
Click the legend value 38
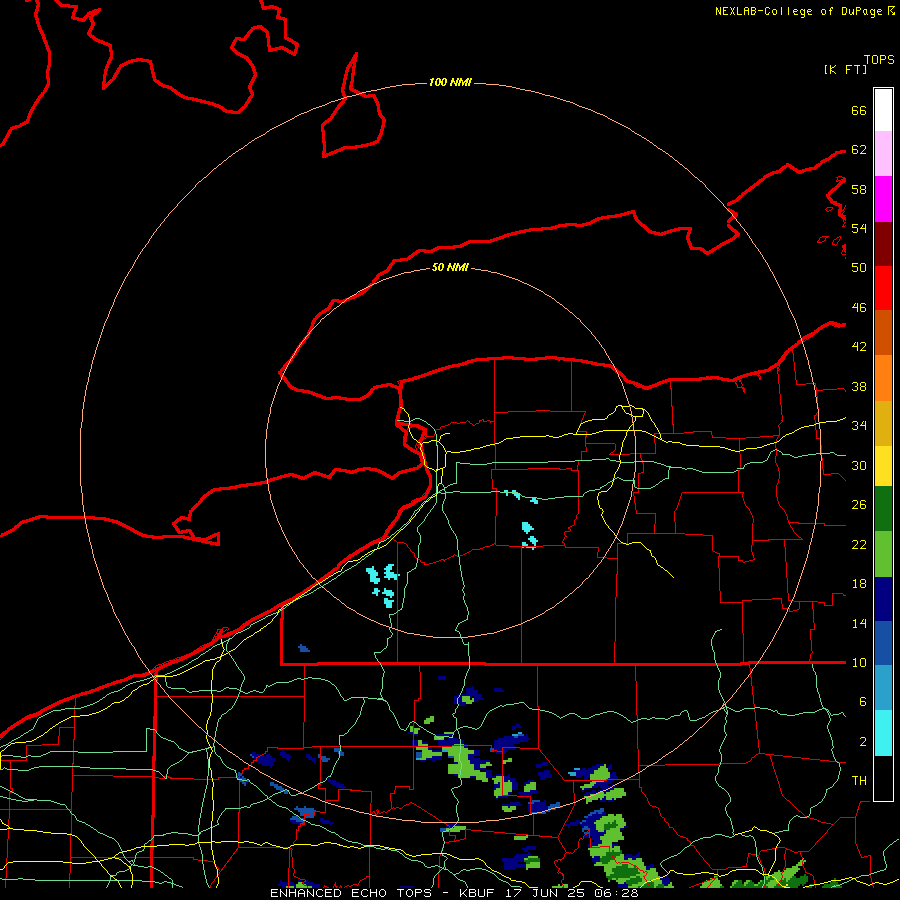(x=859, y=386)
